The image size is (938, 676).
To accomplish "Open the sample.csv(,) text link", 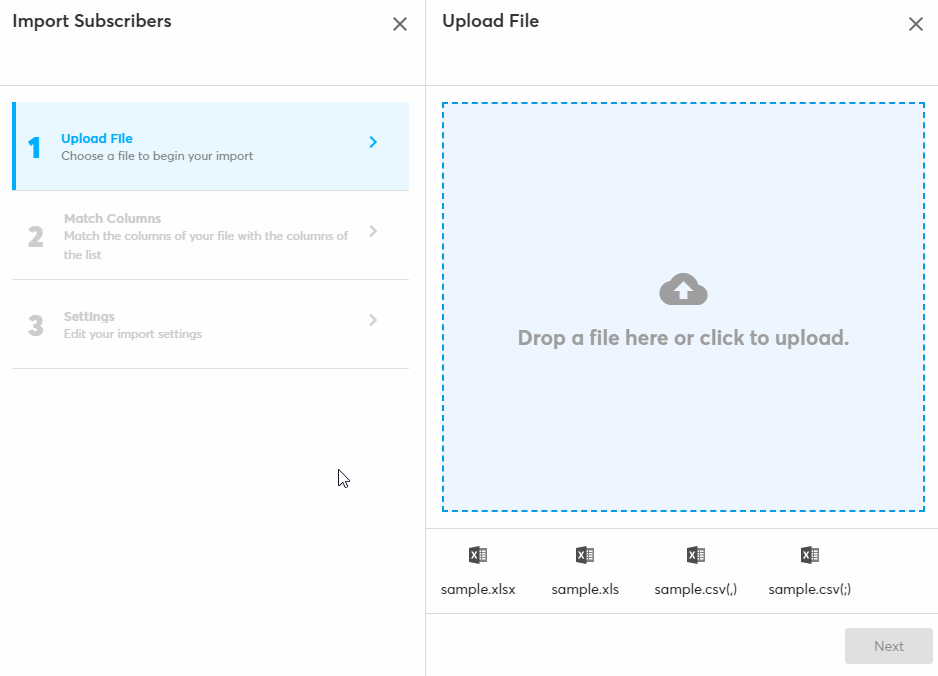I will [x=696, y=589].
